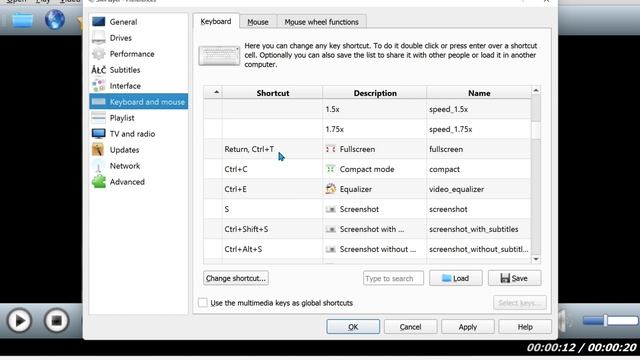Click the table scrollbar up arrow
Image resolution: width=640 pixels, height=360 pixels.
(536, 90)
